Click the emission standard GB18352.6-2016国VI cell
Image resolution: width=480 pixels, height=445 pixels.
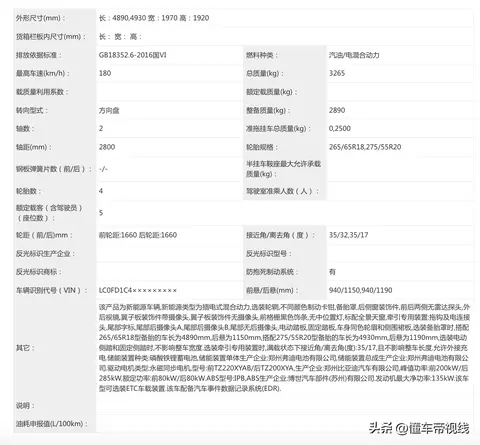click(x=133, y=55)
